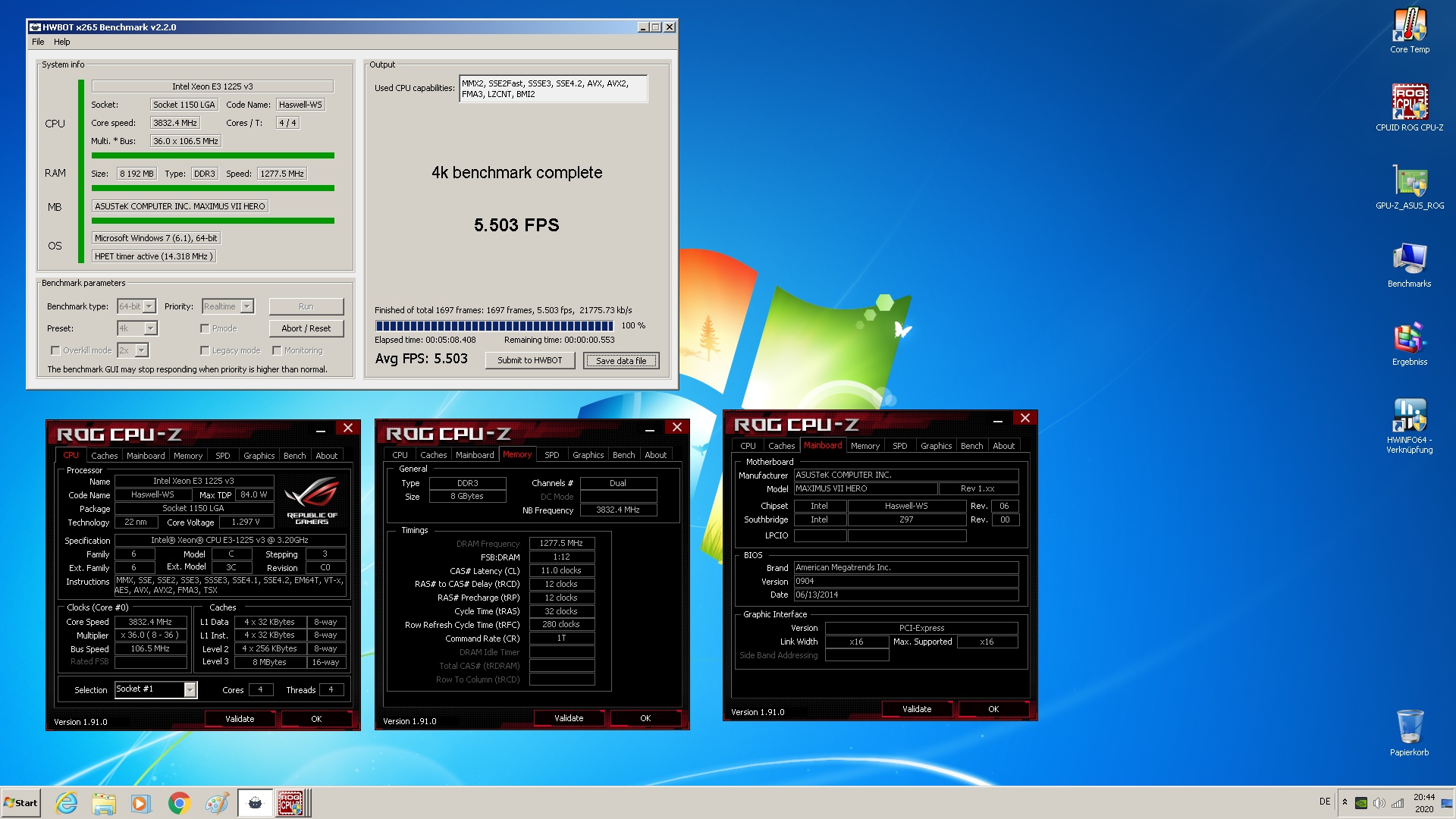Screen dimensions: 1456x819
Task: Switch to HWBOT x265 taskbar button
Action: tap(255, 802)
